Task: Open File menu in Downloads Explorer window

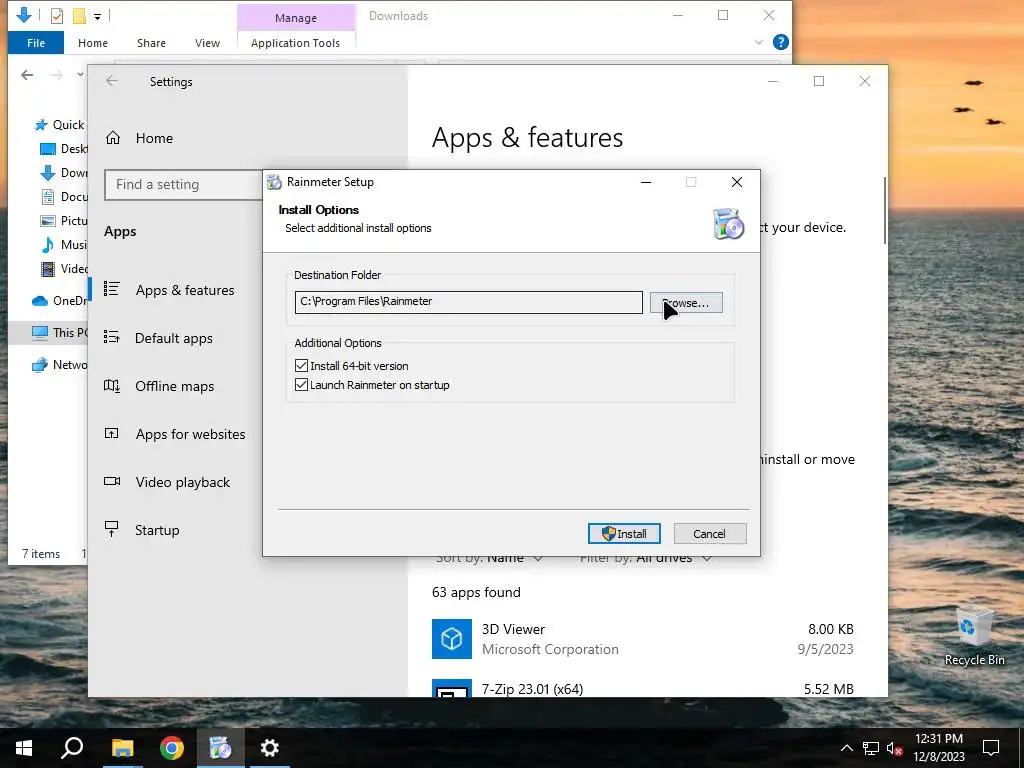Action: (x=36, y=43)
